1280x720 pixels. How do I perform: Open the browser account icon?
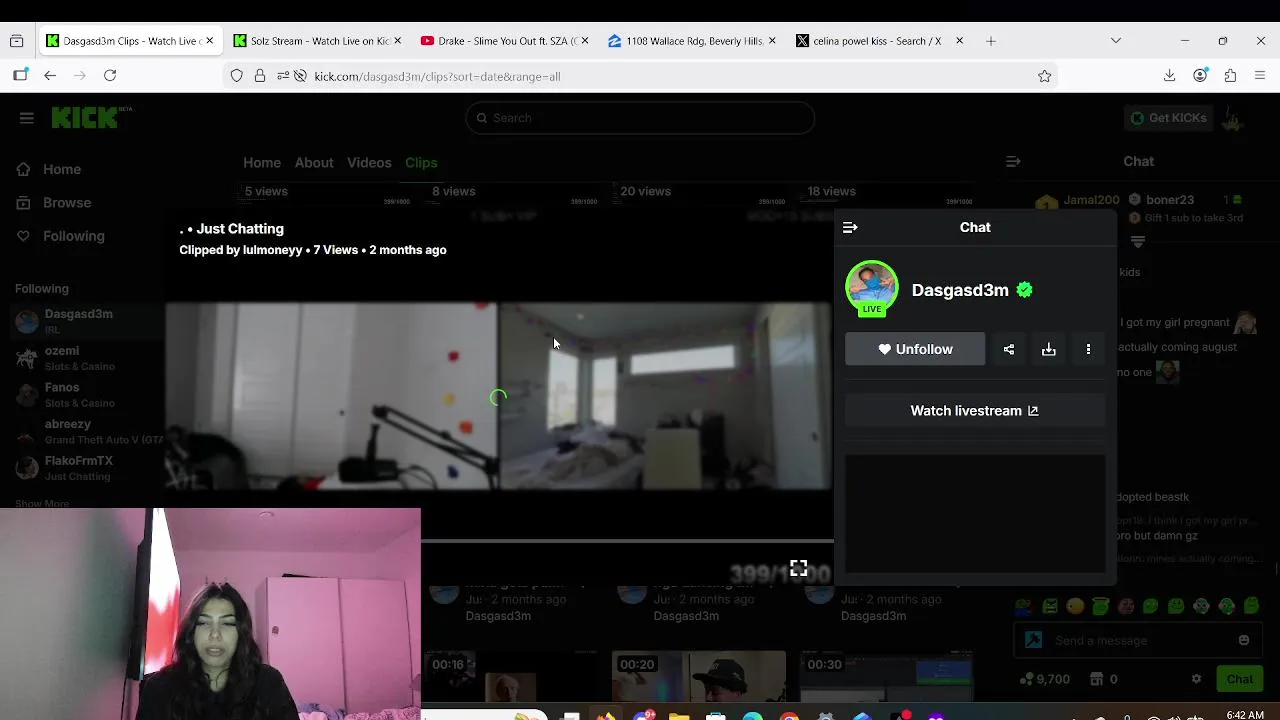(1200, 76)
